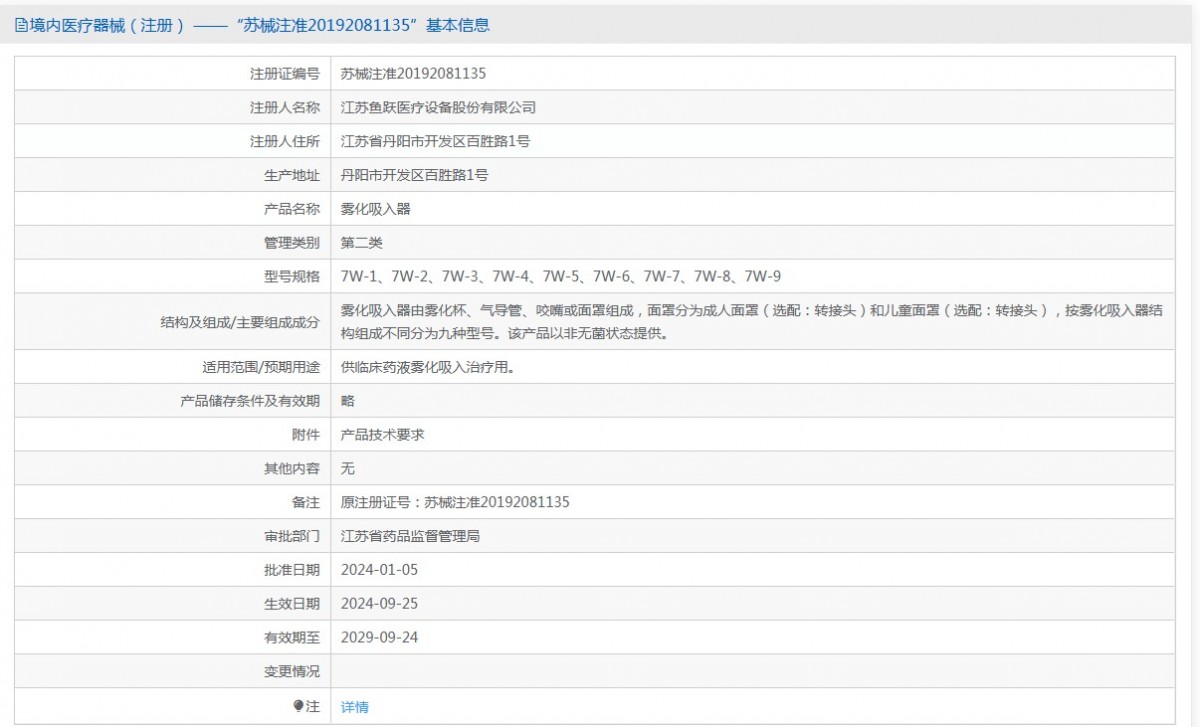Select product name 雾化吸入器
The width and height of the screenshot is (1200, 727).
376,209
